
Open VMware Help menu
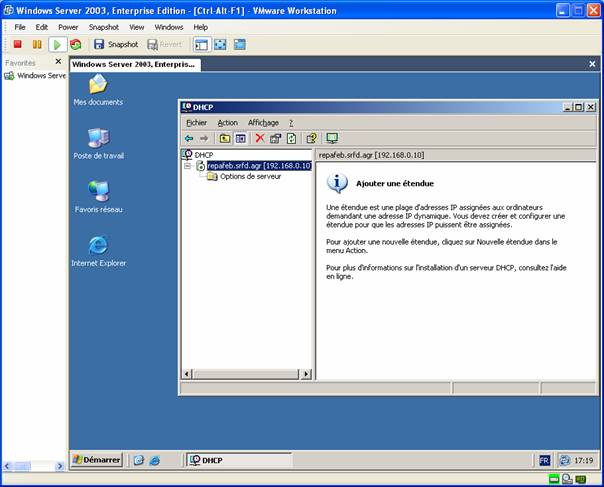(x=200, y=27)
